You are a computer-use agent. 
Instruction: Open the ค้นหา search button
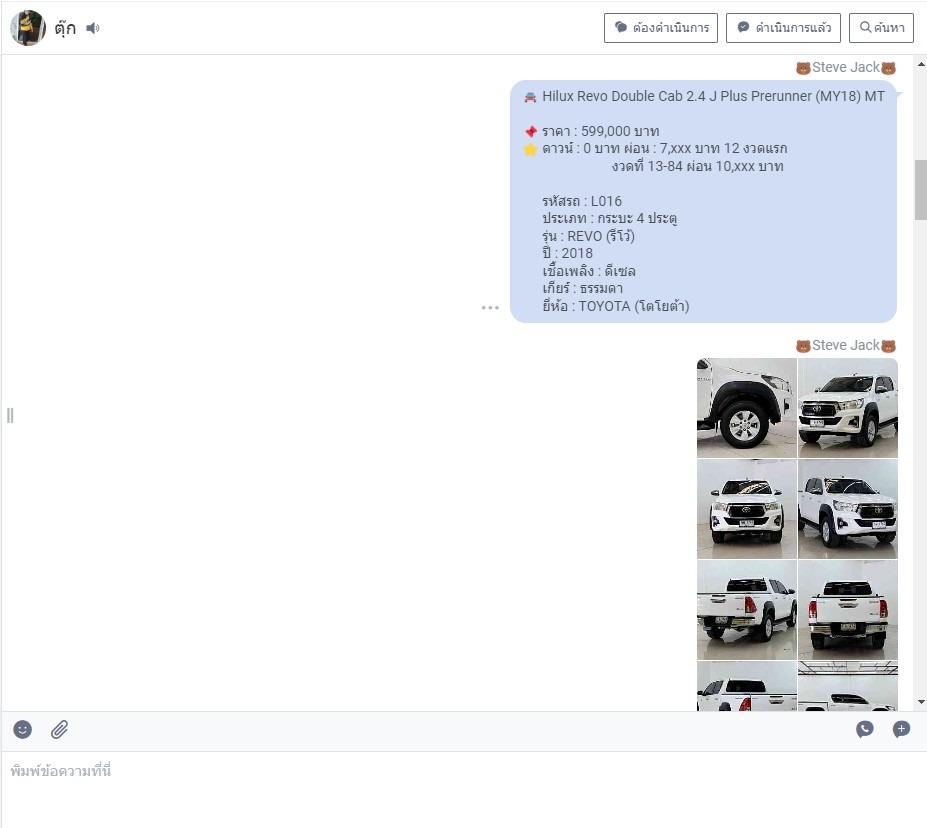(x=881, y=28)
